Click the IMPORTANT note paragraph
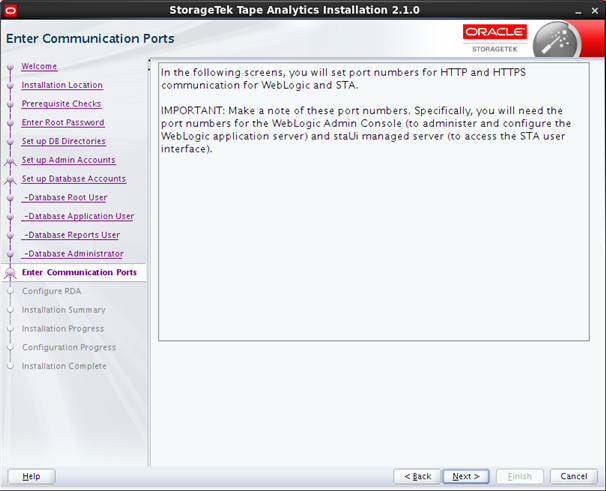The width and height of the screenshot is (606, 491). click(x=366, y=130)
